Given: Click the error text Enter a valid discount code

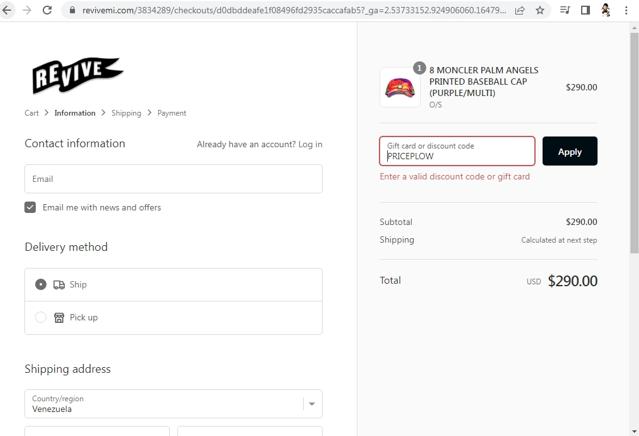Looking at the screenshot, I should click(x=455, y=176).
